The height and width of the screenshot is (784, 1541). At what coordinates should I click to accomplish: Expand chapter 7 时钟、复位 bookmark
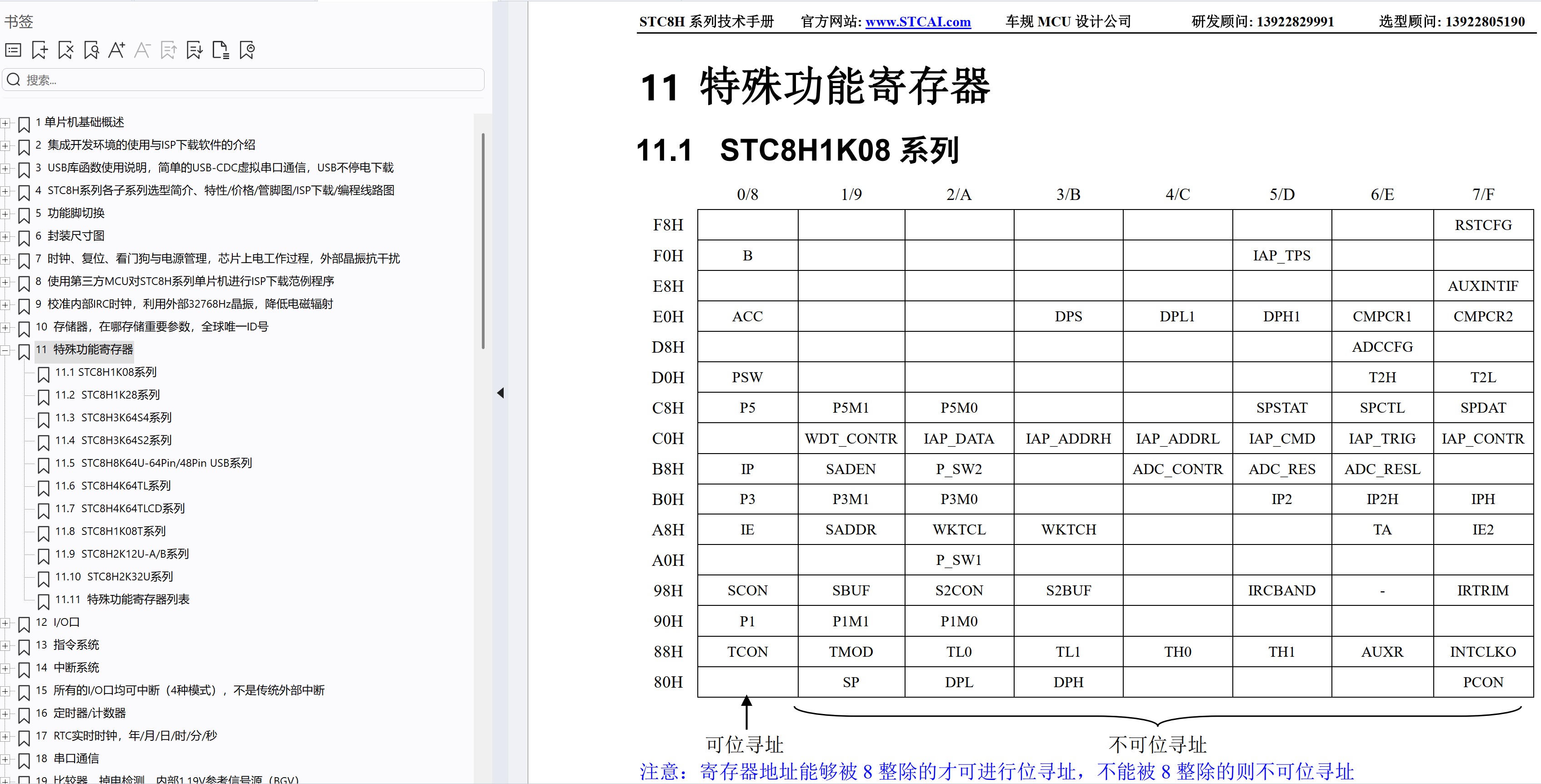click(x=5, y=260)
